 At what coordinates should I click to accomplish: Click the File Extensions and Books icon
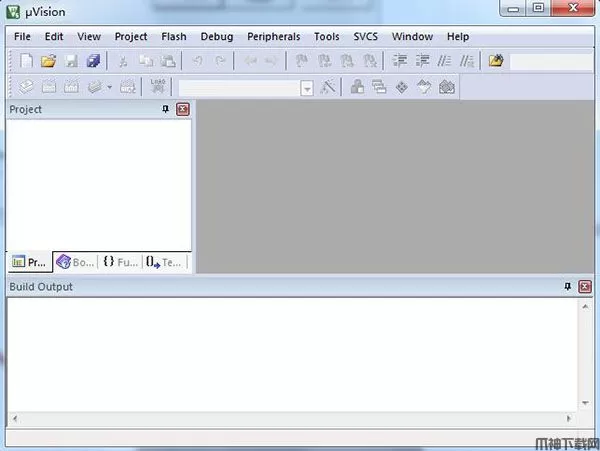pyautogui.click(x=357, y=87)
